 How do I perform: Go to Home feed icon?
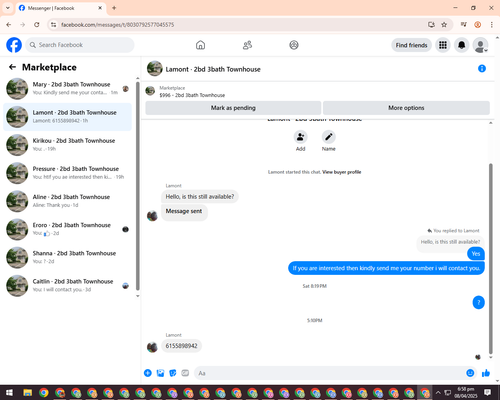[200, 45]
